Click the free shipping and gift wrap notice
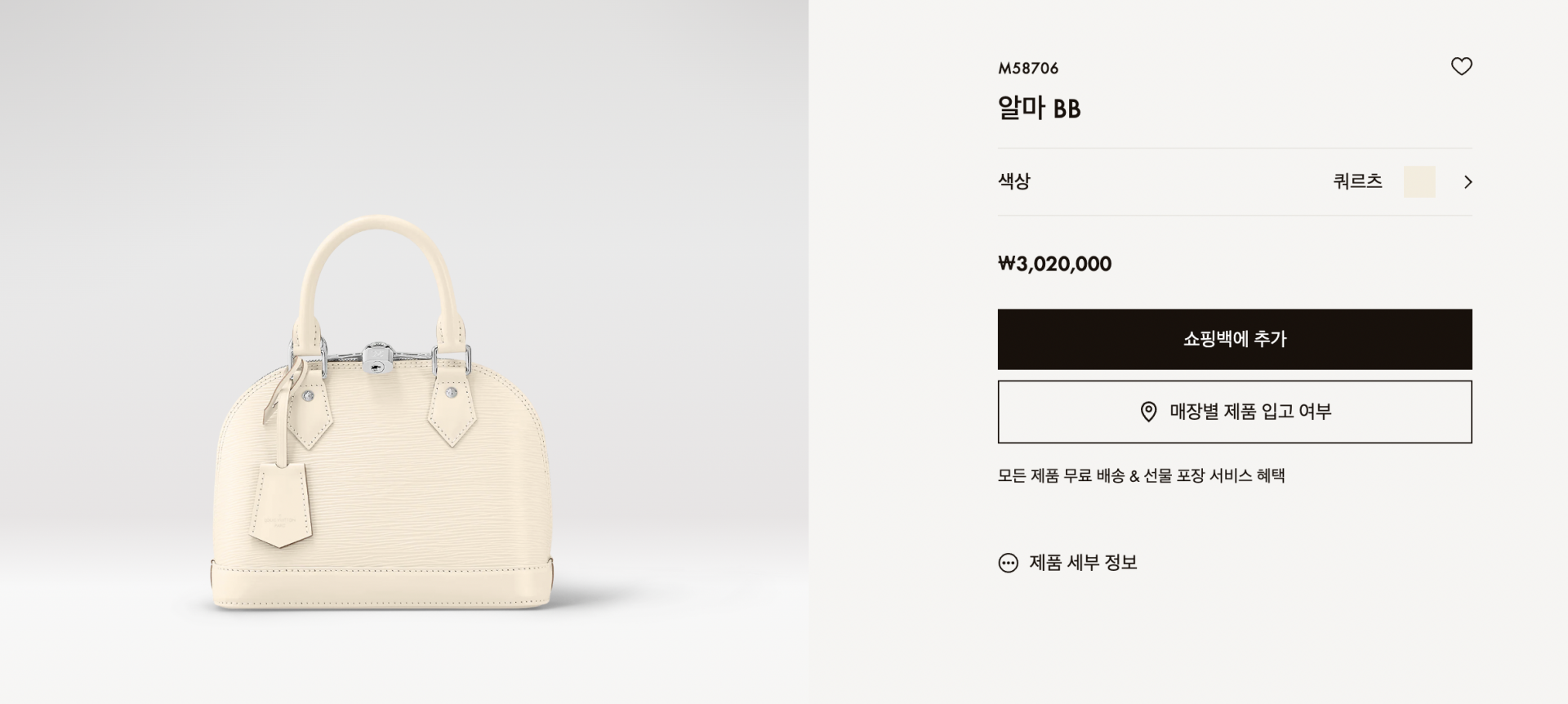 (x=1142, y=475)
